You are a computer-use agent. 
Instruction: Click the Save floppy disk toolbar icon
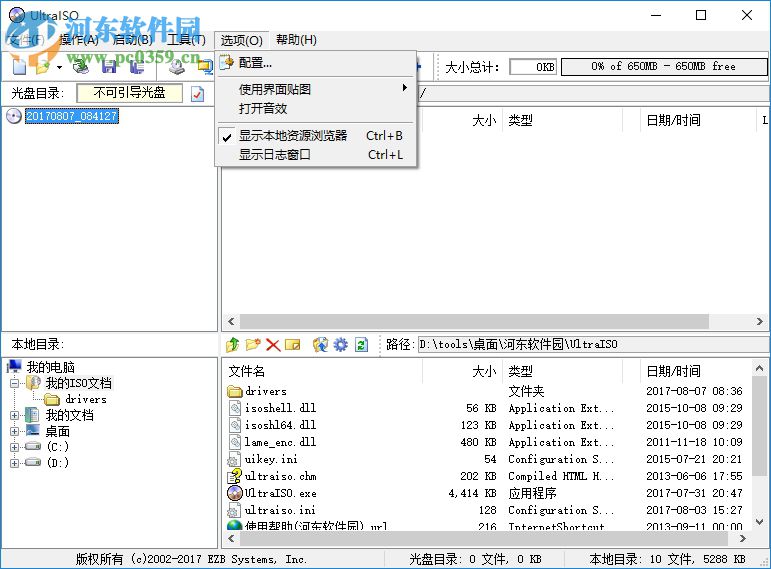pyautogui.click(x=109, y=65)
